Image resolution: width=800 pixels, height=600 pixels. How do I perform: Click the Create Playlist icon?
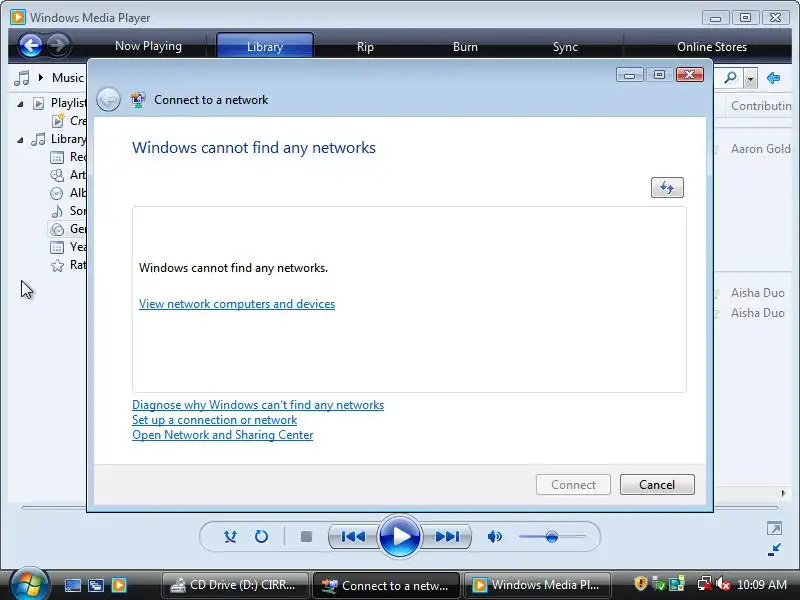click(58, 121)
